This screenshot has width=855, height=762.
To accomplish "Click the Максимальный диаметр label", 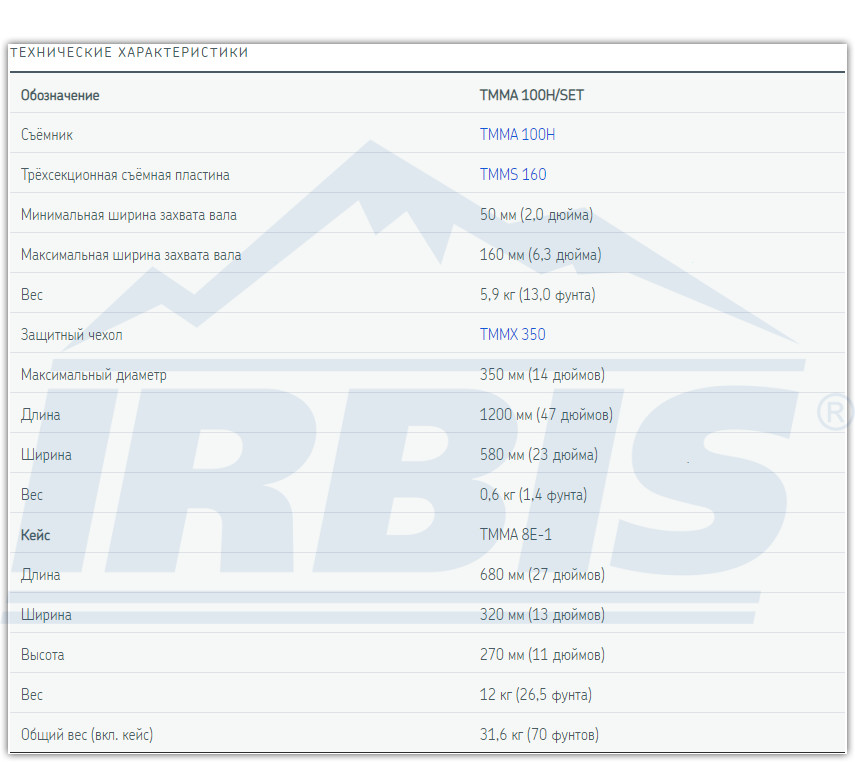I will pyautogui.click(x=94, y=375).
